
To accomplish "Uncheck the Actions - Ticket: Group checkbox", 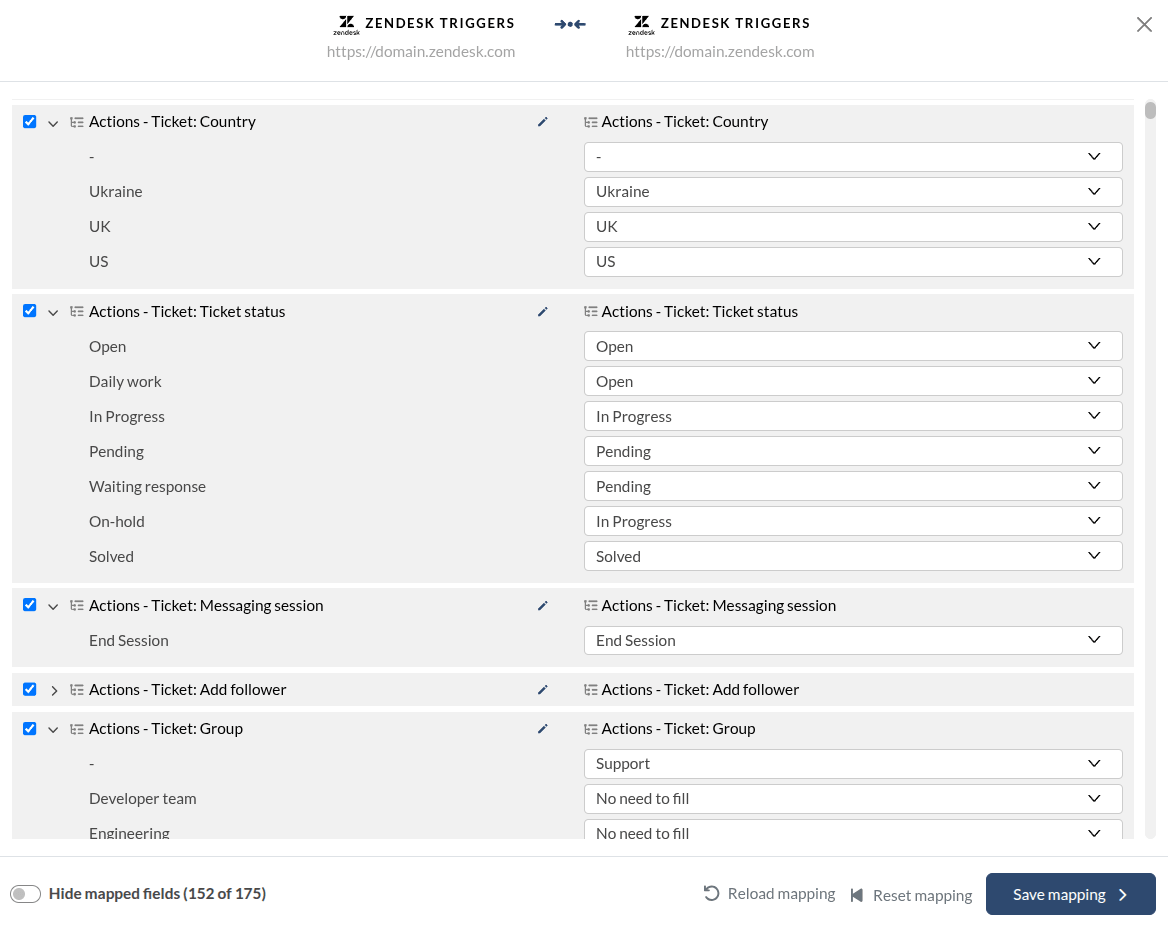I will point(30,728).
